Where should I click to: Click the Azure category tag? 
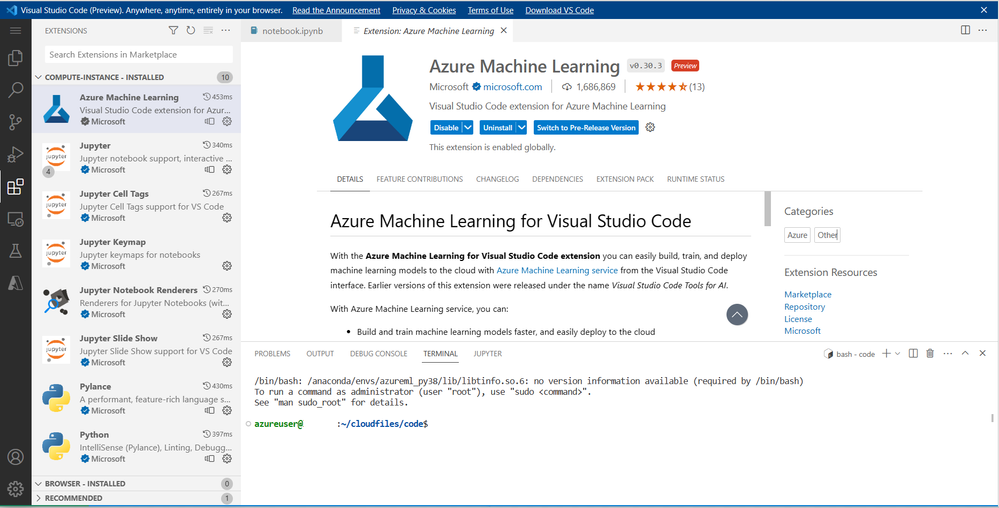pos(797,235)
